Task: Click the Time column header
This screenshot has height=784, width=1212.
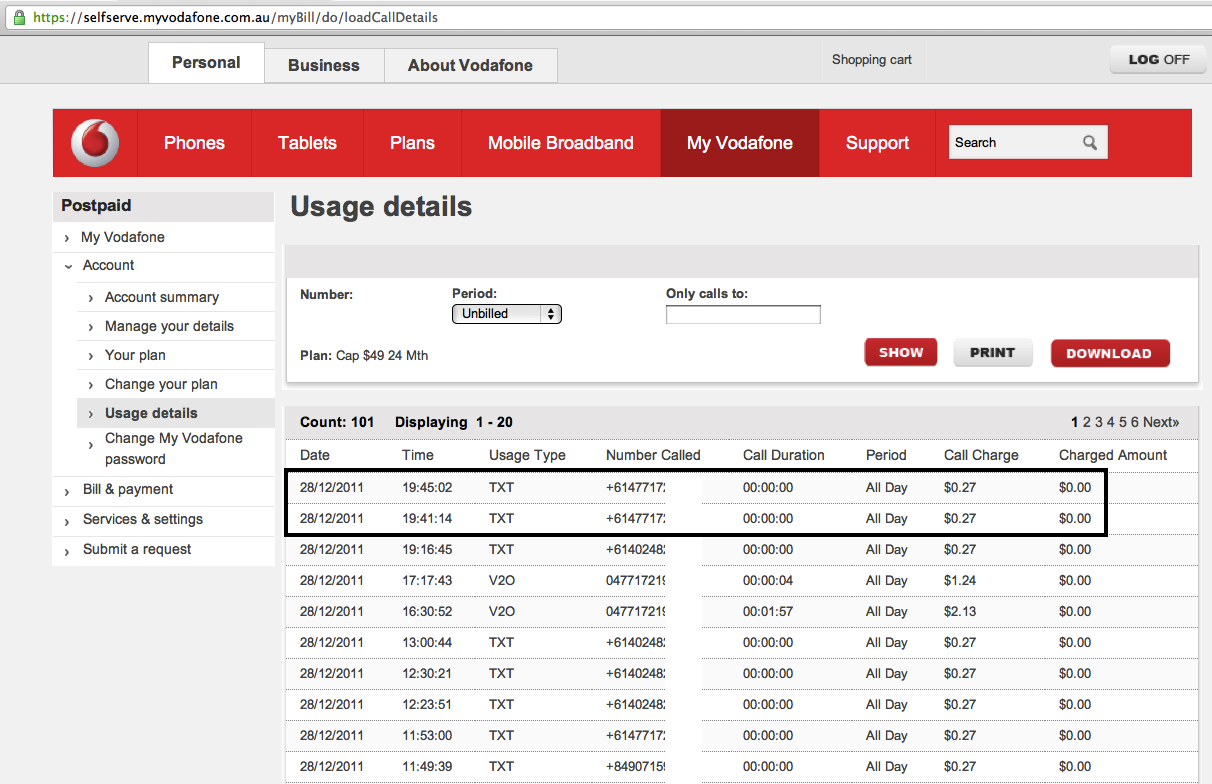Action: point(418,456)
